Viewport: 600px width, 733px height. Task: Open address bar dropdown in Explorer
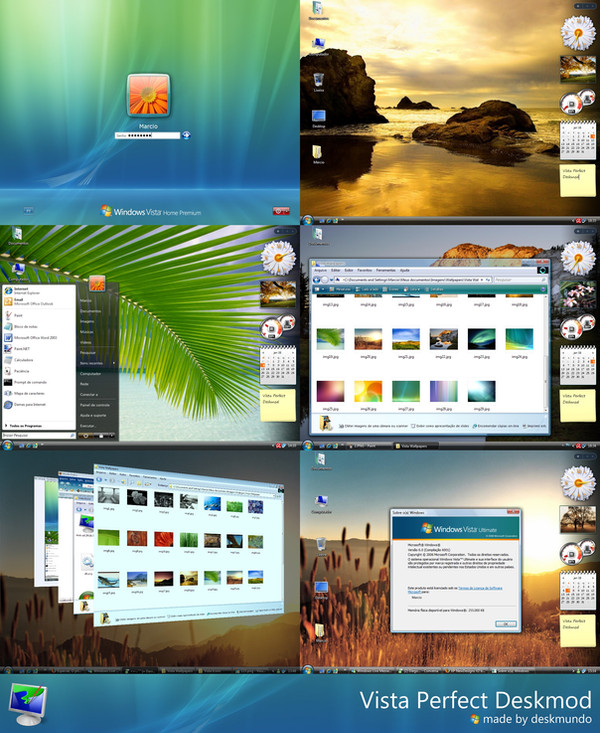click(482, 280)
